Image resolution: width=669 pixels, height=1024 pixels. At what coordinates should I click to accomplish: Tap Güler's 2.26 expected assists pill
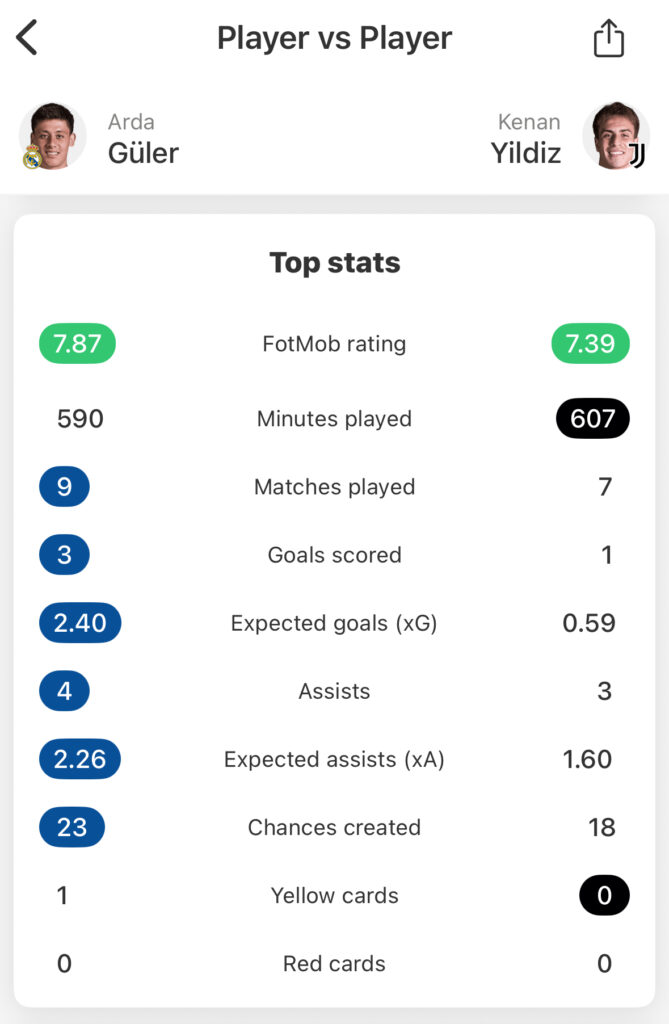[x=79, y=759]
